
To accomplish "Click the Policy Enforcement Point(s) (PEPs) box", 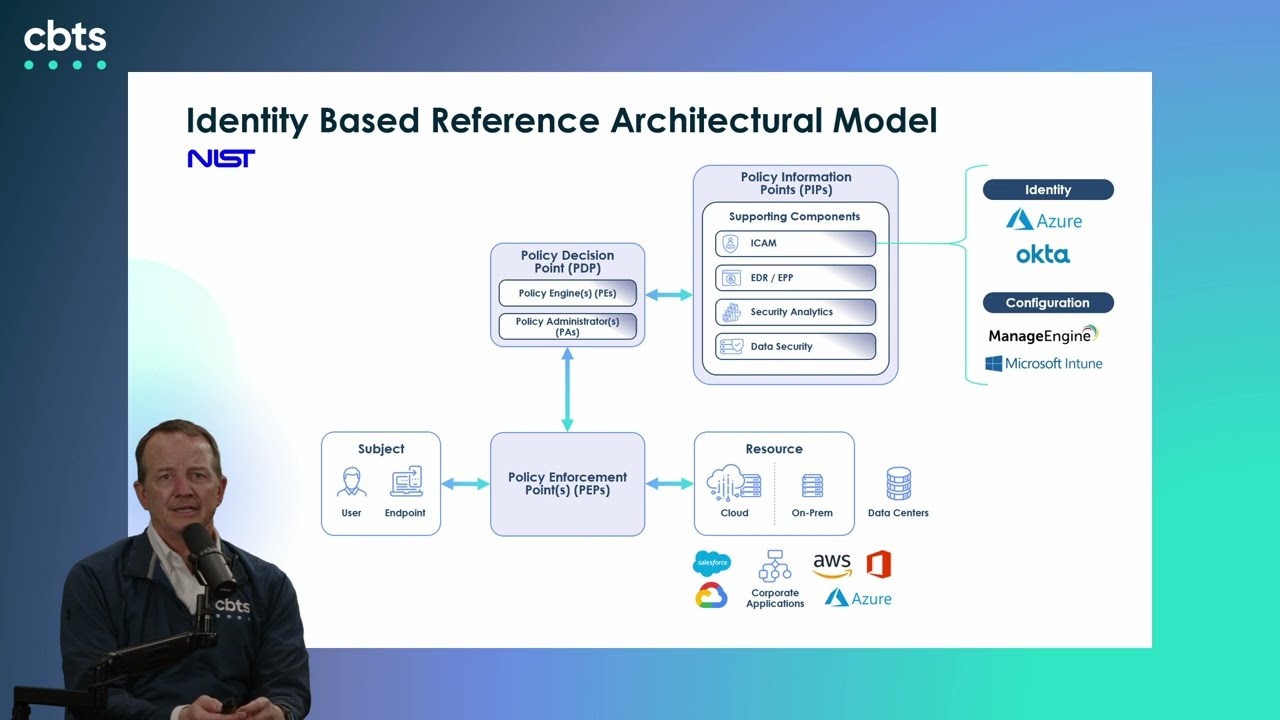I will click(567, 484).
